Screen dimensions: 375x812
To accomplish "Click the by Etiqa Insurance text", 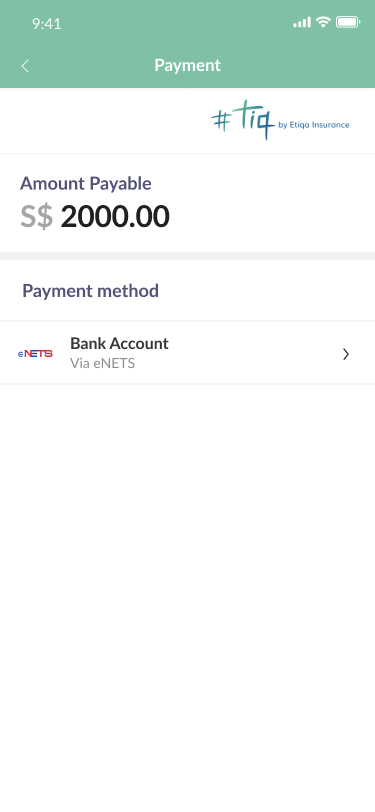I will click(x=314, y=125).
